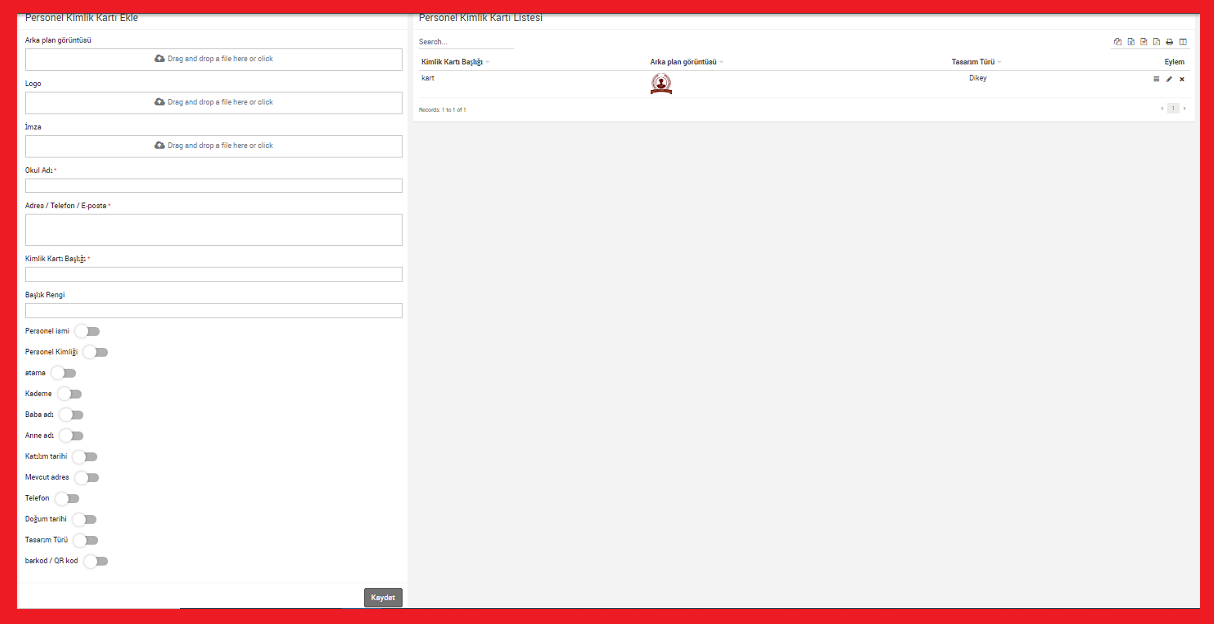
Task: Sort by Arka plan görüntüsü column
Action: pyautogui.click(x=684, y=62)
